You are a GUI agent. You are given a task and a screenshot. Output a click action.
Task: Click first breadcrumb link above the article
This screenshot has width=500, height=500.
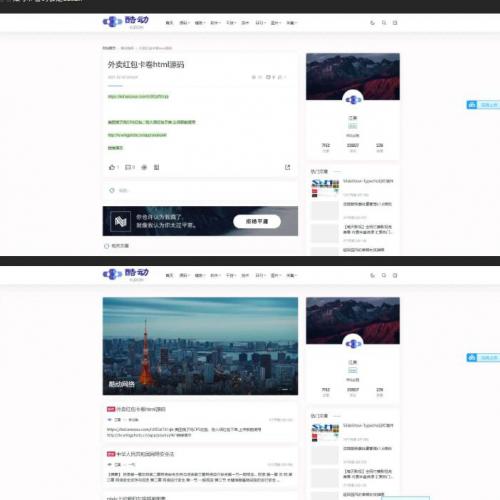click(x=109, y=48)
